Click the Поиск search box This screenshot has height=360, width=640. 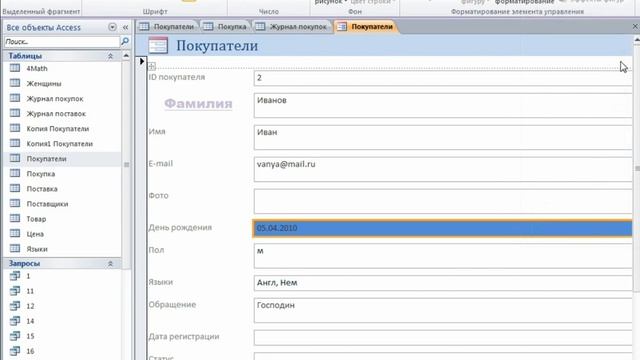(62, 42)
